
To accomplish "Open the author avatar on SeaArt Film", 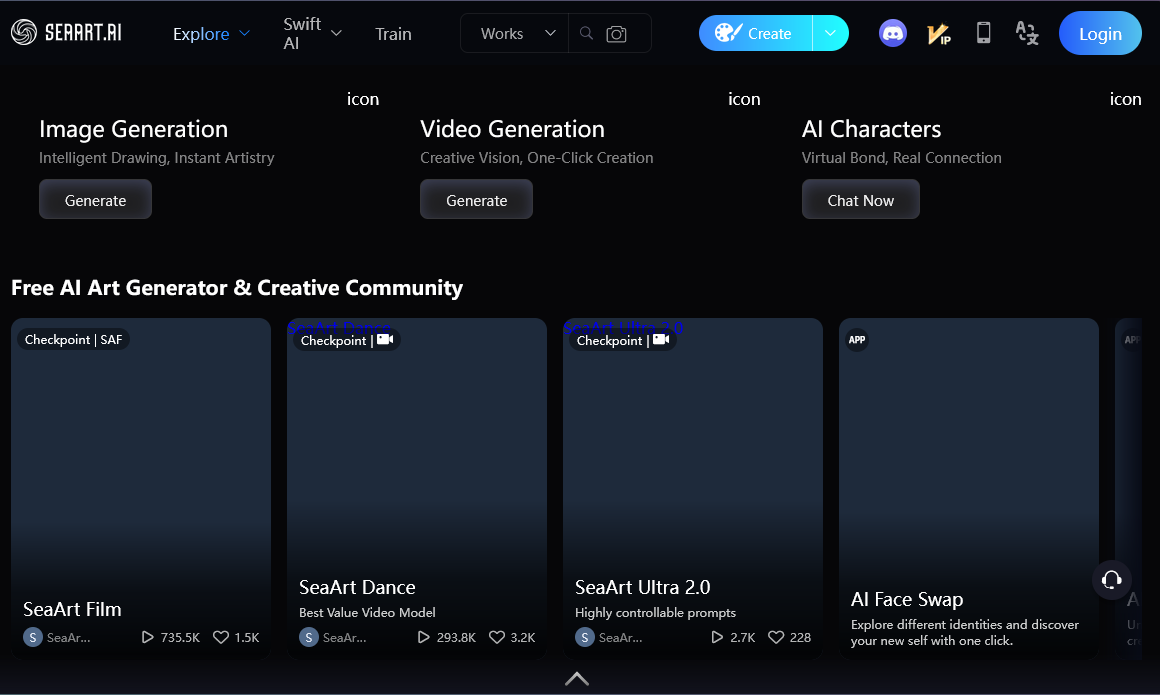I will pyautogui.click(x=33, y=637).
